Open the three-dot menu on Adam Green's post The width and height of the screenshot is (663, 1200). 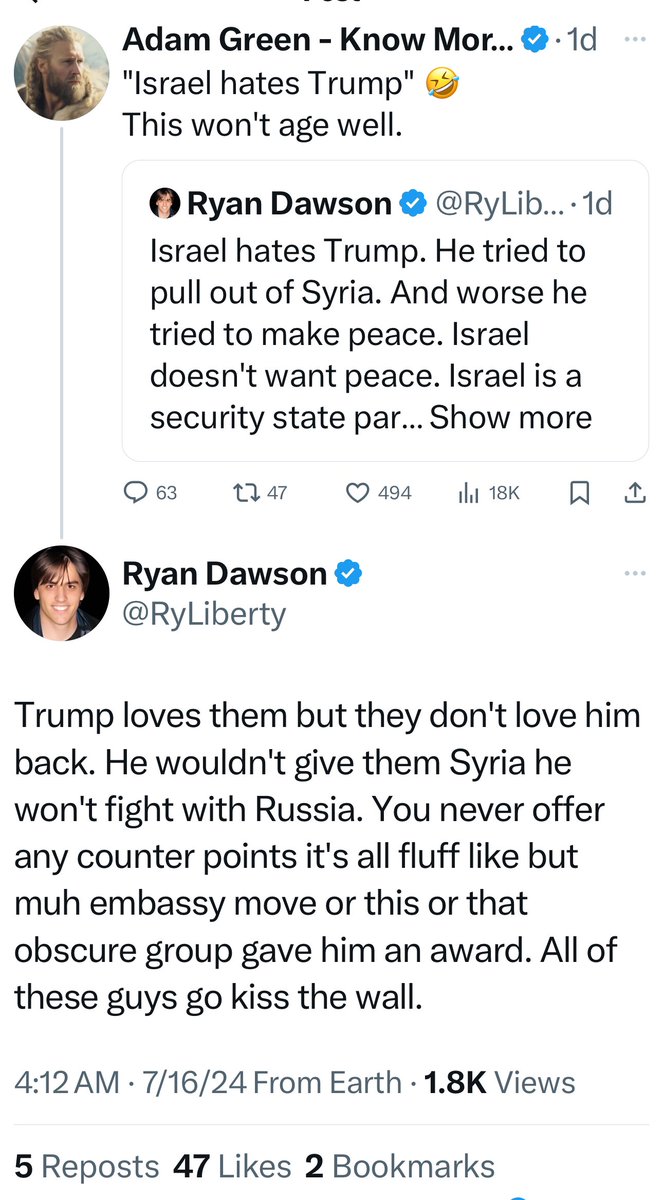(x=634, y=40)
